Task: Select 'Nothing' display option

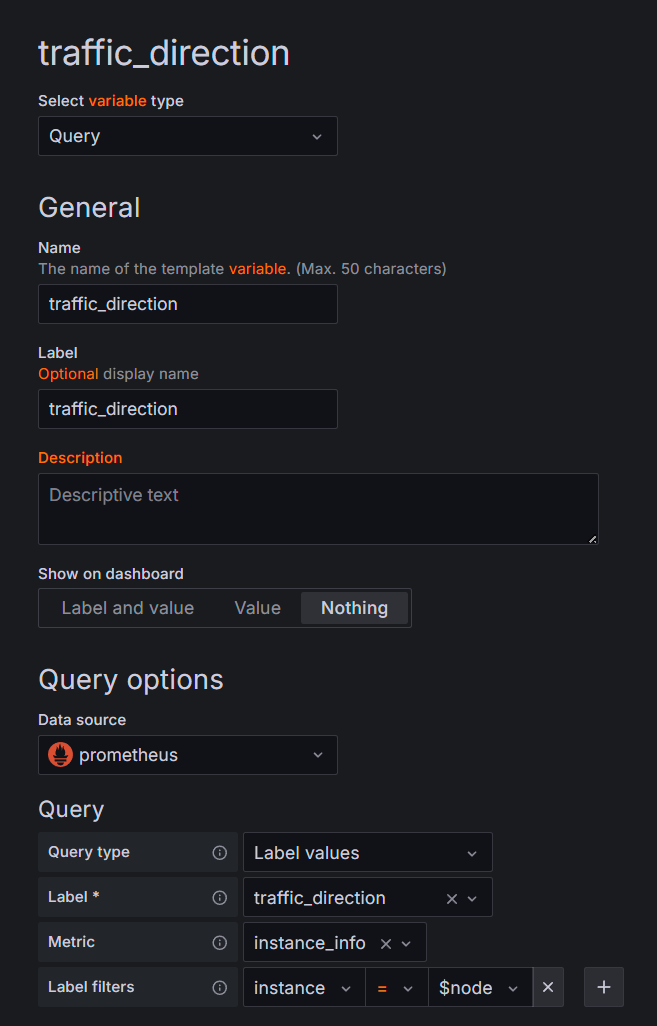Action: (354, 608)
